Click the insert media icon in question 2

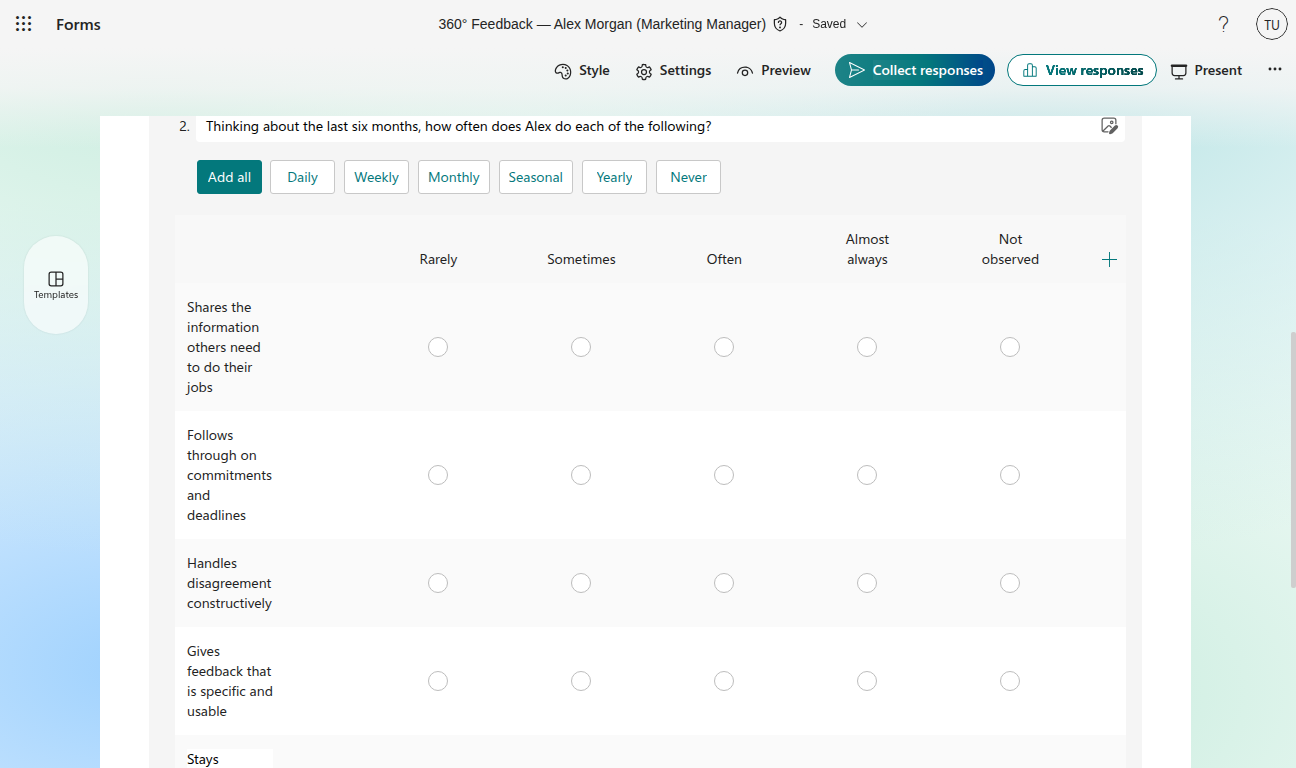1109,126
